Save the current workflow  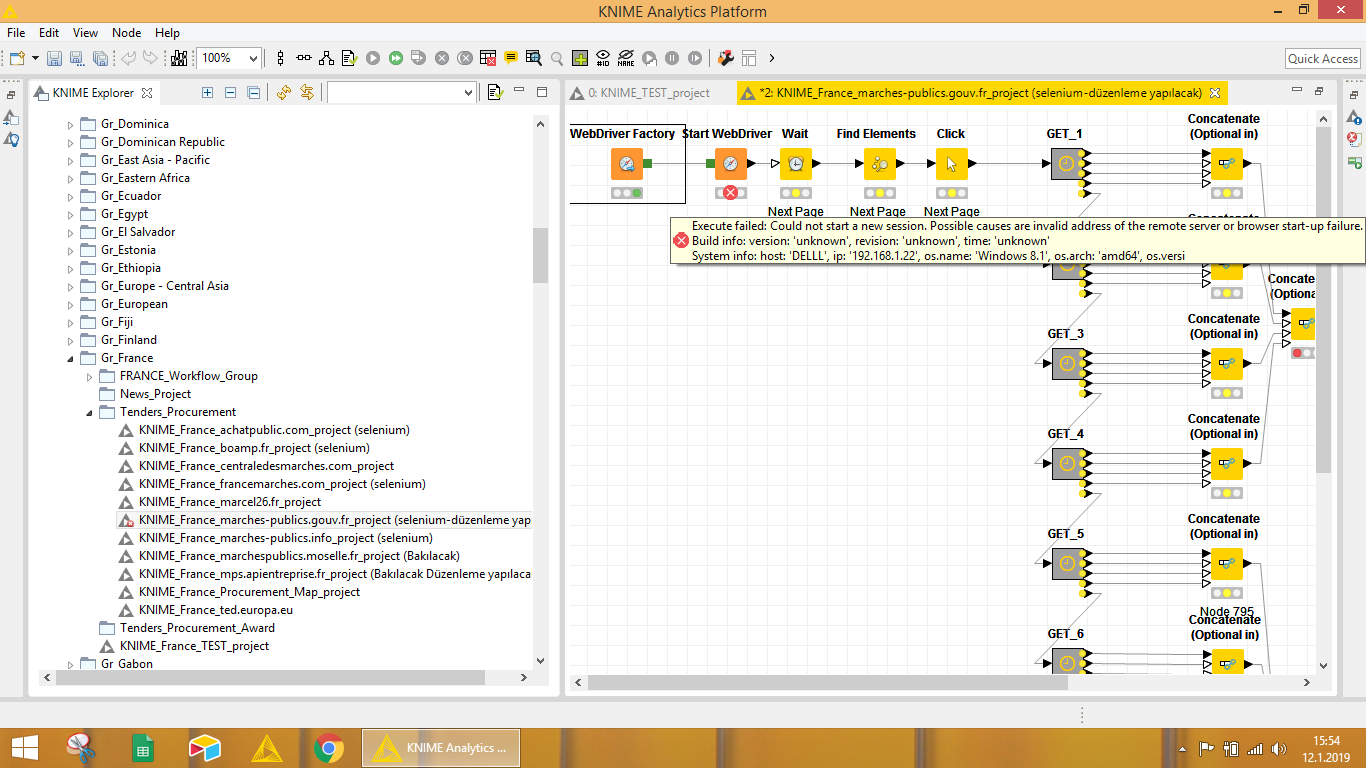click(55, 58)
